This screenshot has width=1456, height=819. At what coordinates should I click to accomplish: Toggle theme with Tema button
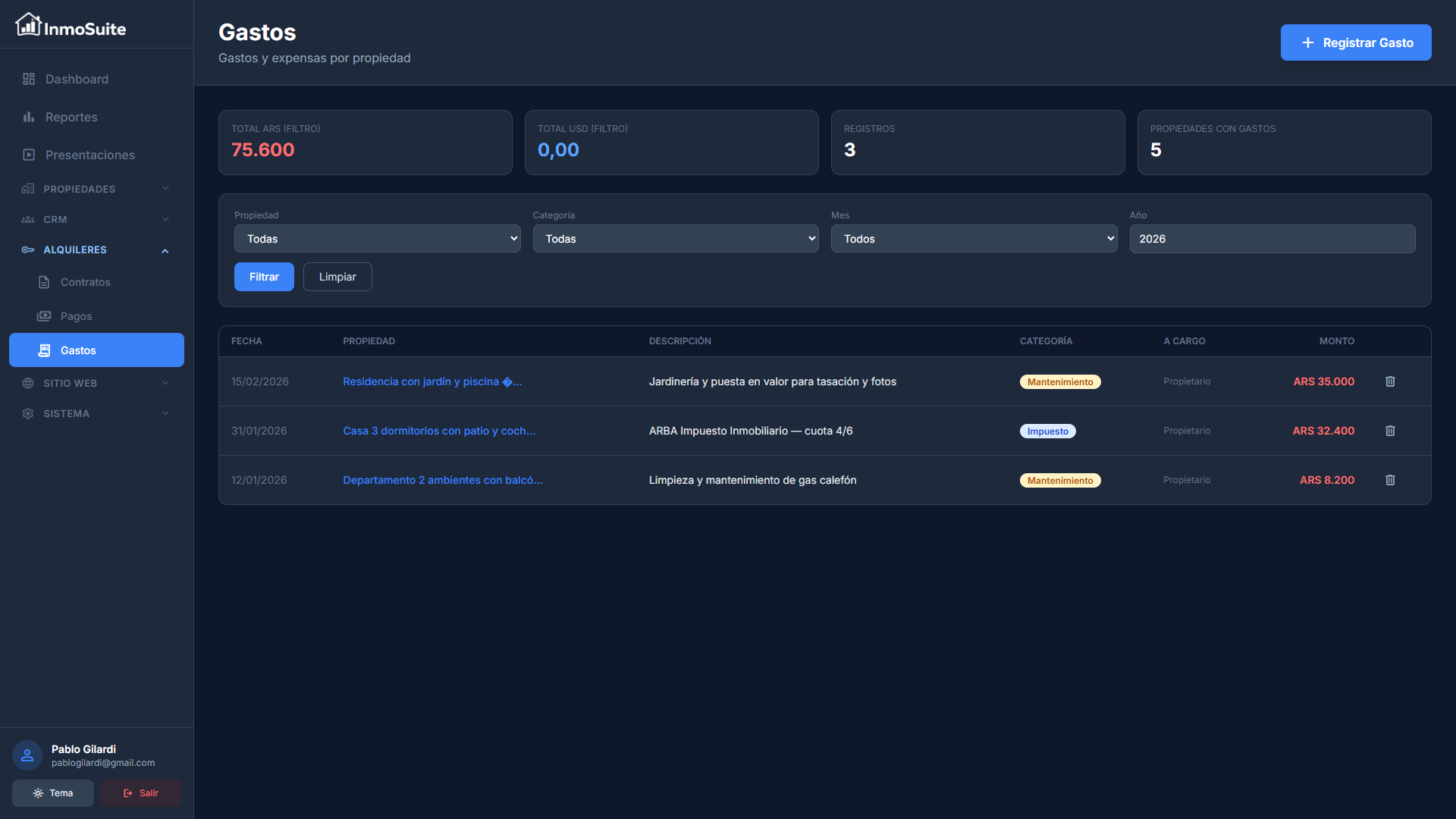tap(53, 793)
